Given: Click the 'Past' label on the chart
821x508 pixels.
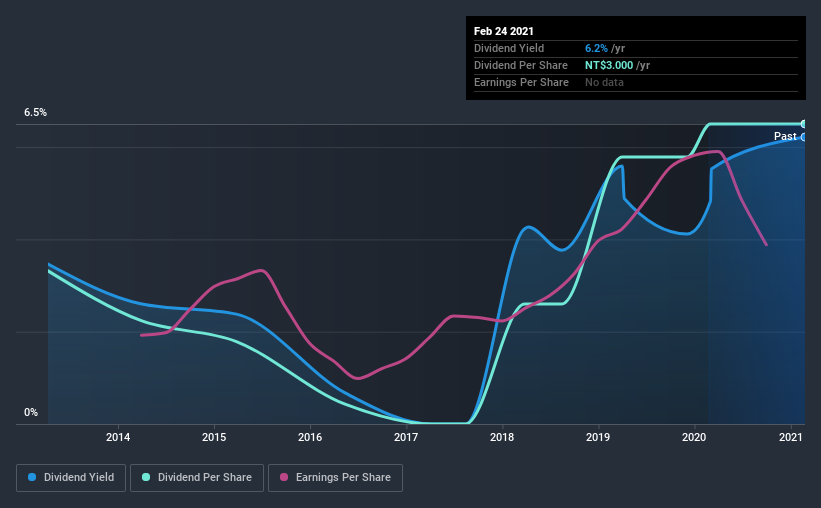Looking at the screenshot, I should pyautogui.click(x=785, y=137).
